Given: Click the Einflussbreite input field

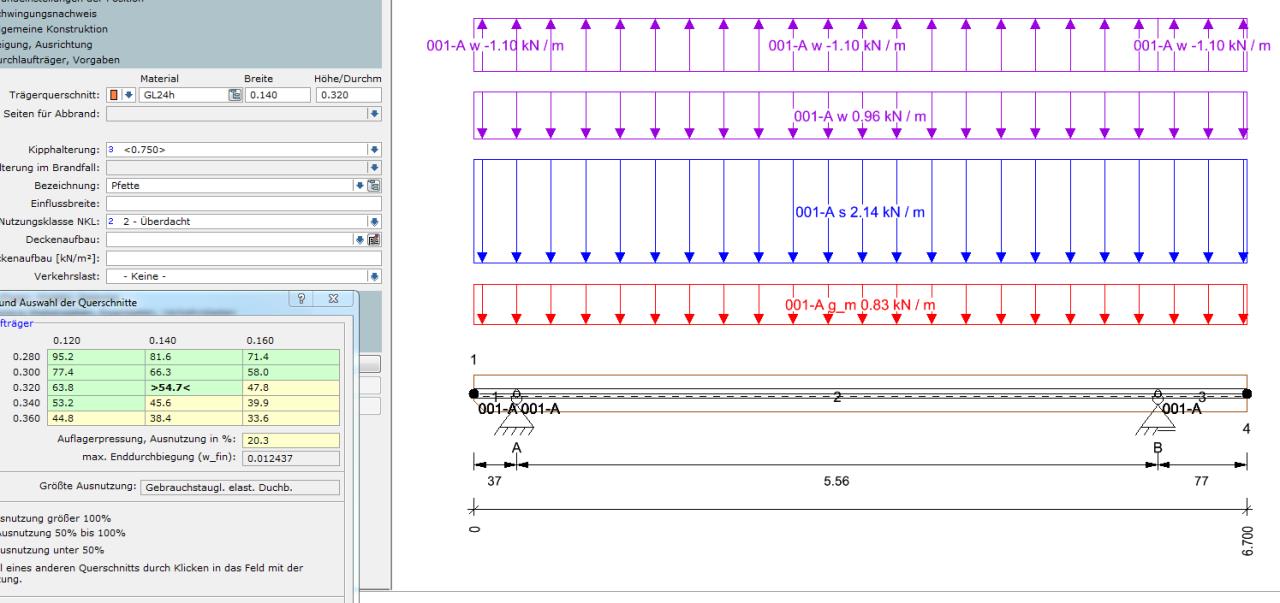Looking at the screenshot, I should (x=244, y=204).
